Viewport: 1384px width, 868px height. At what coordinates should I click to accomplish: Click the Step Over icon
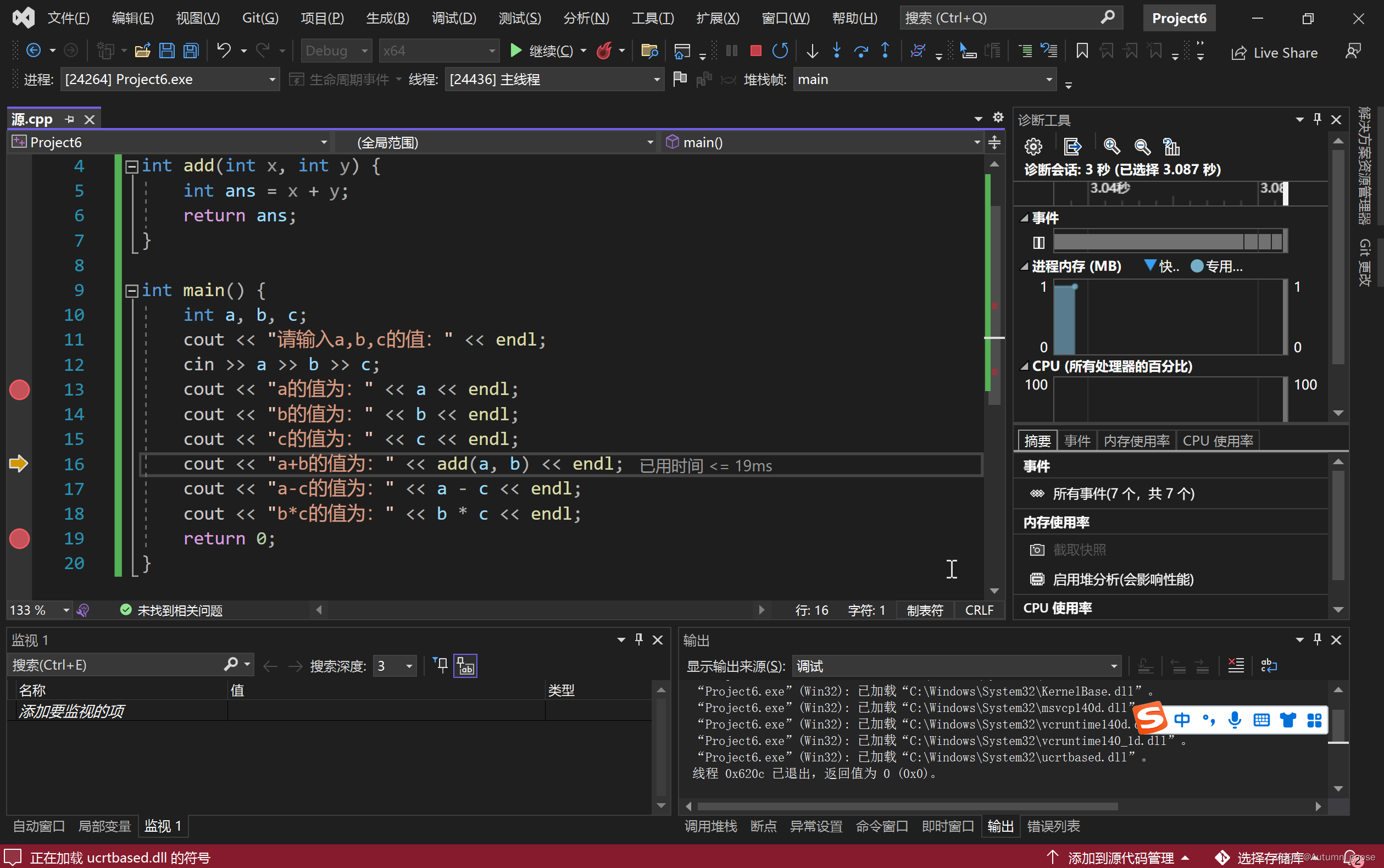point(860,51)
